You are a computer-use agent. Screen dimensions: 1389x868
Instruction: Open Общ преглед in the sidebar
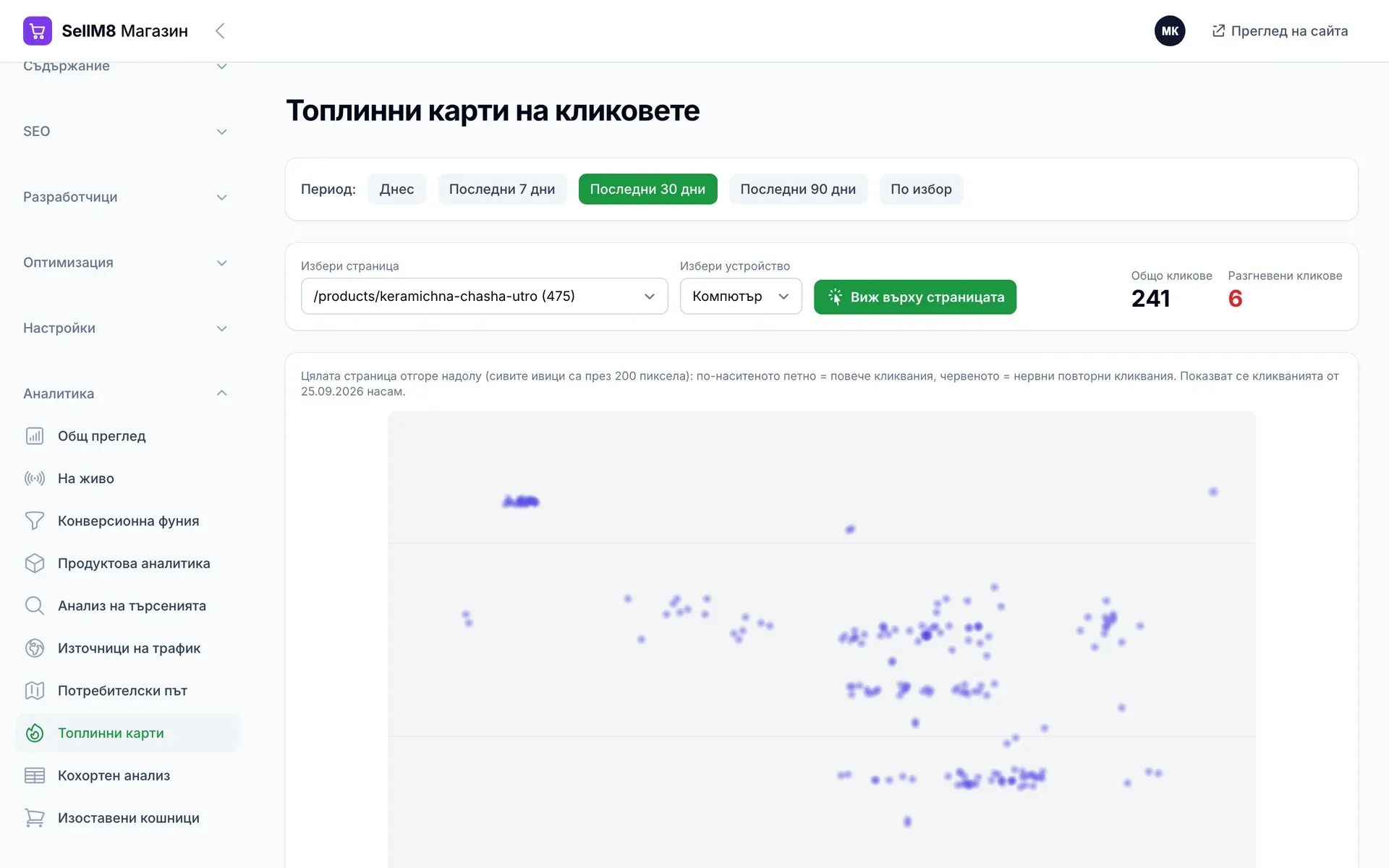point(127,436)
